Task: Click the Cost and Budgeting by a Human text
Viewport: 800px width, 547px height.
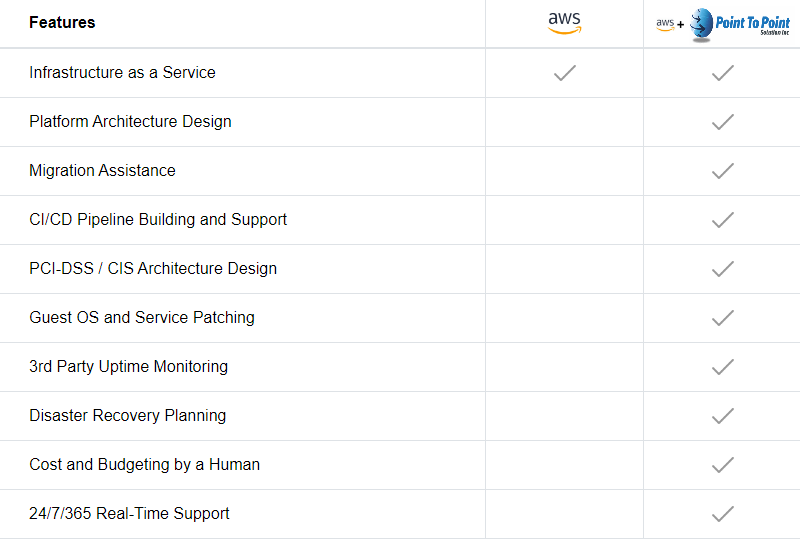Action: tap(144, 464)
